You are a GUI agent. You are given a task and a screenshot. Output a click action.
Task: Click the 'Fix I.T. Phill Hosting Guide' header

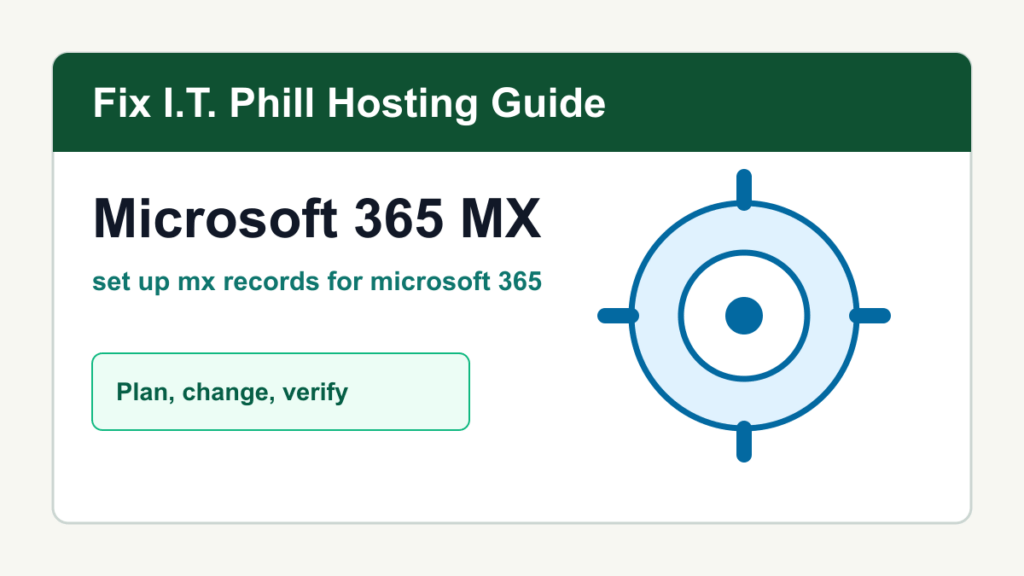(x=349, y=103)
